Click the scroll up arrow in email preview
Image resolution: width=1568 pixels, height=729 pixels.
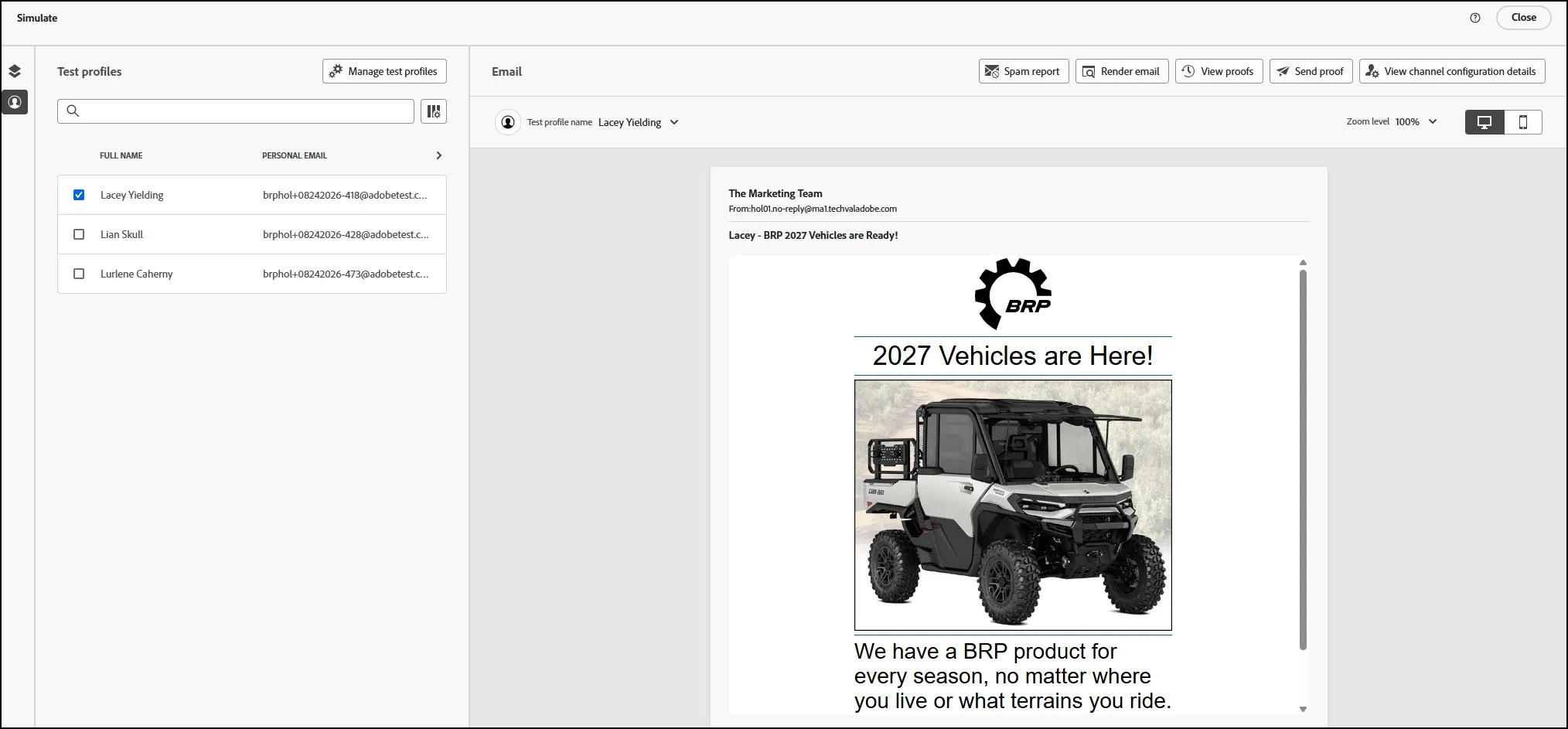pyautogui.click(x=1303, y=263)
